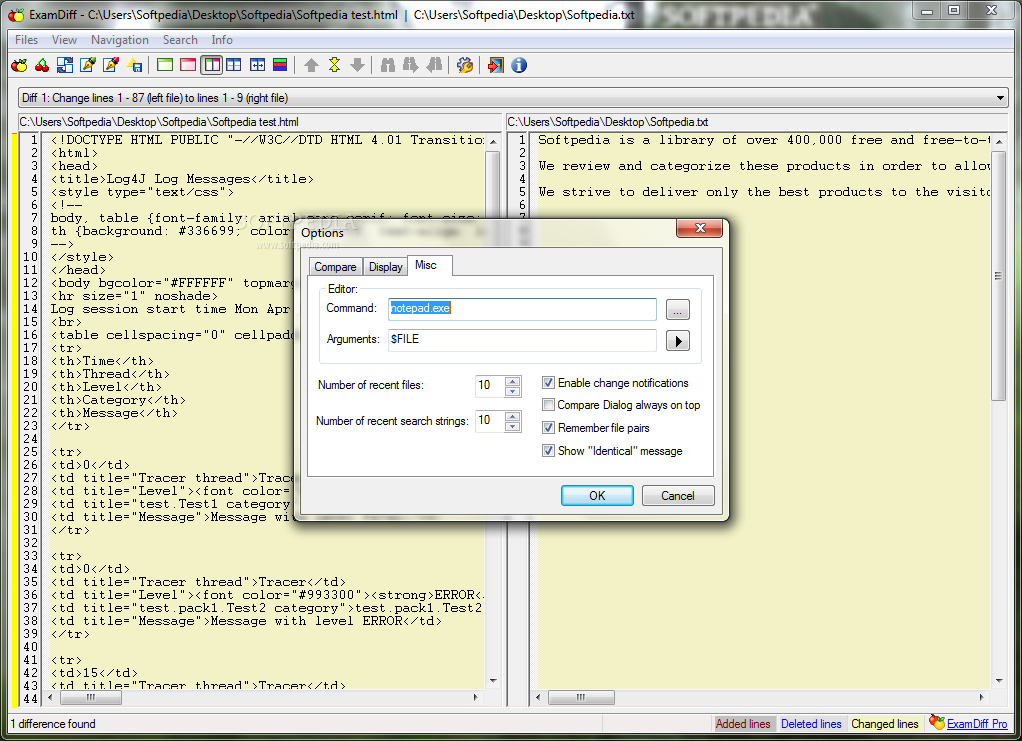Click right pane horizontal scrollbar thumb
Image resolution: width=1022 pixels, height=741 pixels.
point(581,697)
